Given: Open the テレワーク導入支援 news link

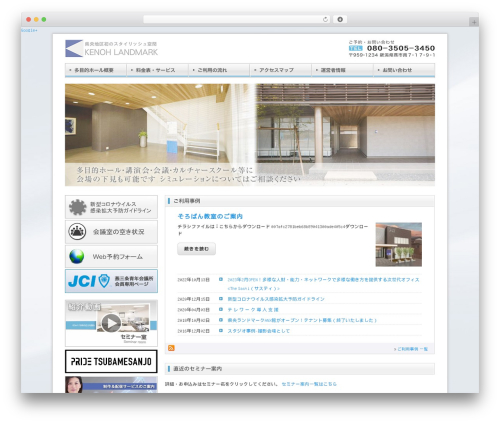Looking at the screenshot, I should (x=253, y=310).
